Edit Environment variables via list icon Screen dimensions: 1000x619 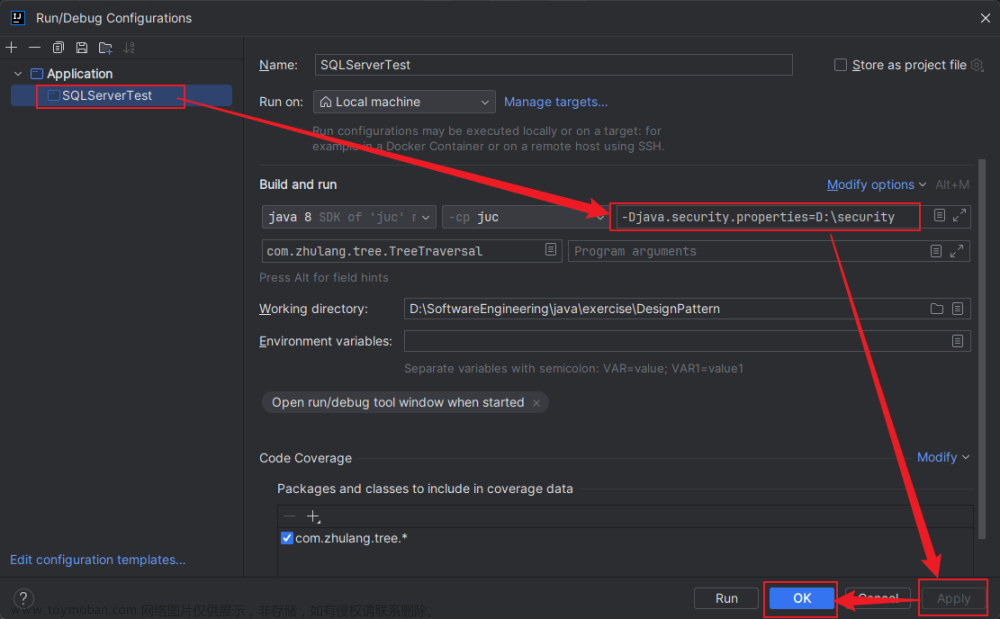(957, 341)
